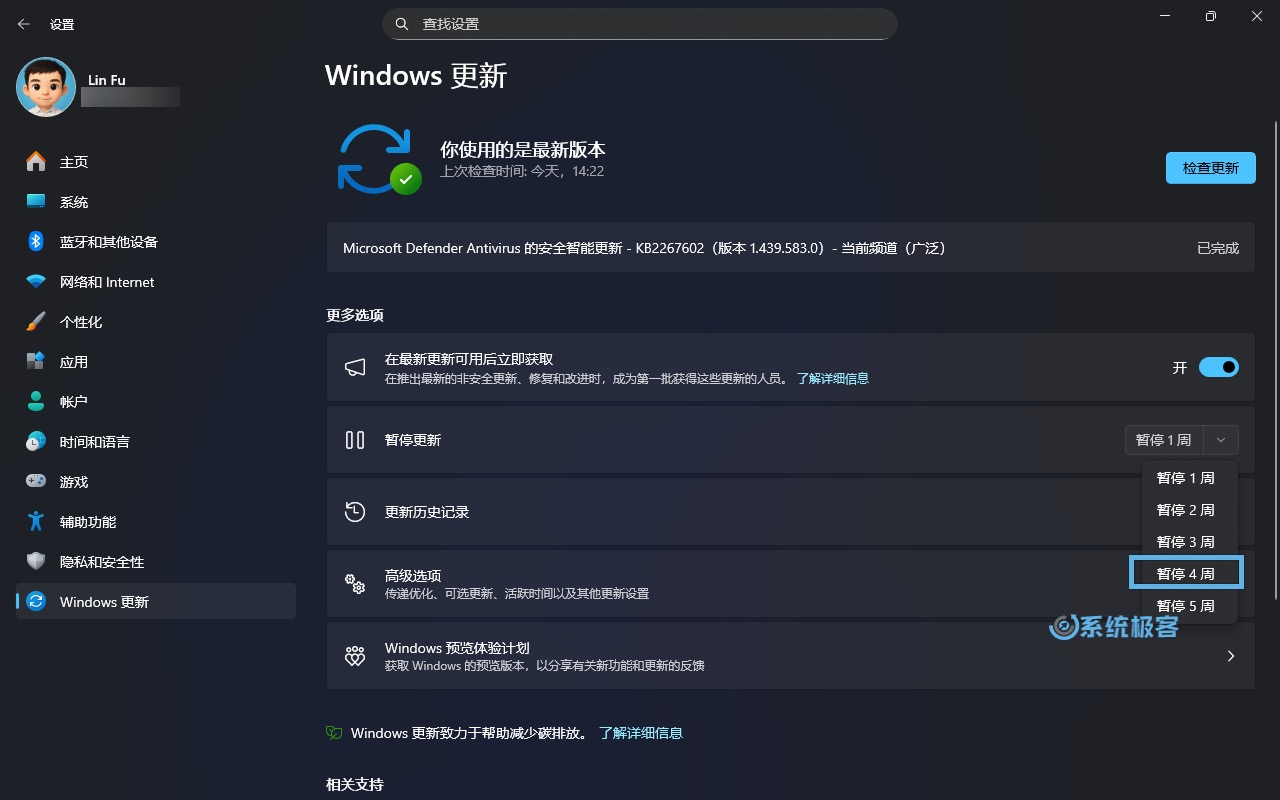Click the 检查更新 button

point(1210,168)
